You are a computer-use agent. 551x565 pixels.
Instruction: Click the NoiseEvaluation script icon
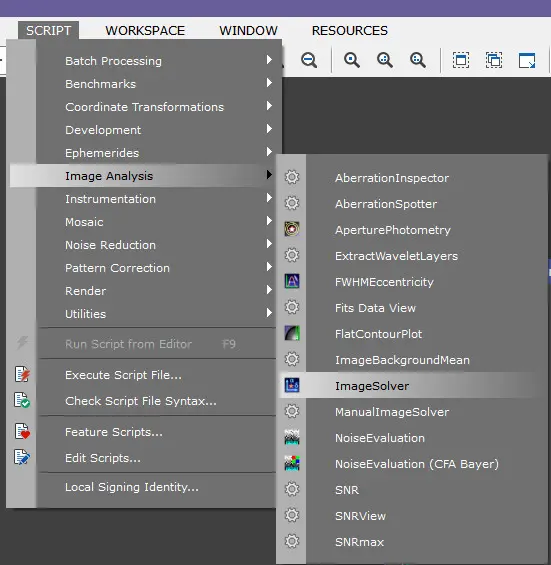point(292,437)
